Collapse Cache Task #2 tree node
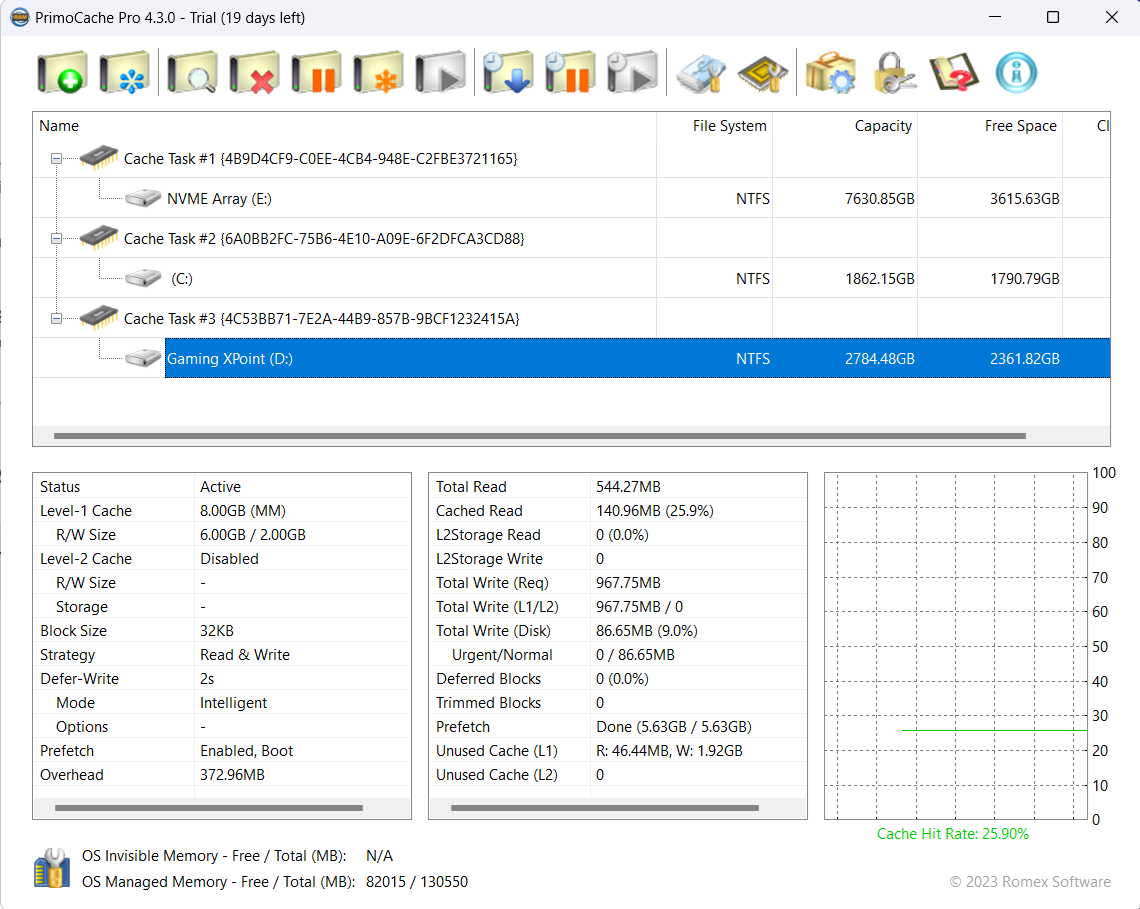Viewport: 1140px width, 909px height. [x=57, y=238]
